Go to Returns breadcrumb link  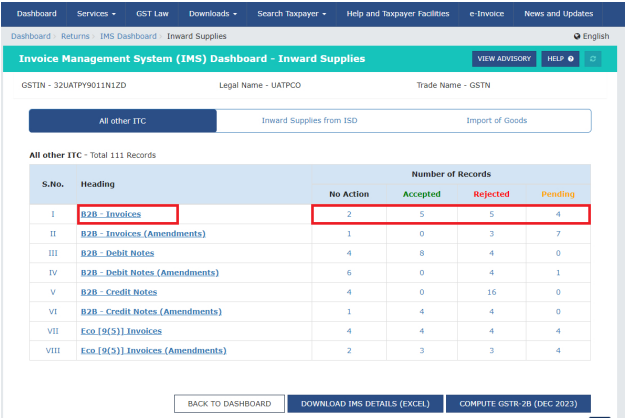coord(75,36)
